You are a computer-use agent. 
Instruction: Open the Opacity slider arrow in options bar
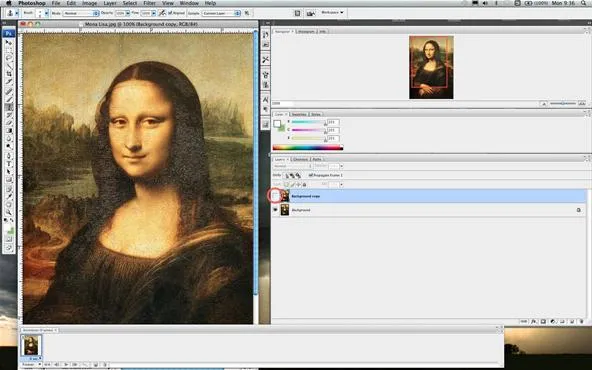click(x=128, y=13)
